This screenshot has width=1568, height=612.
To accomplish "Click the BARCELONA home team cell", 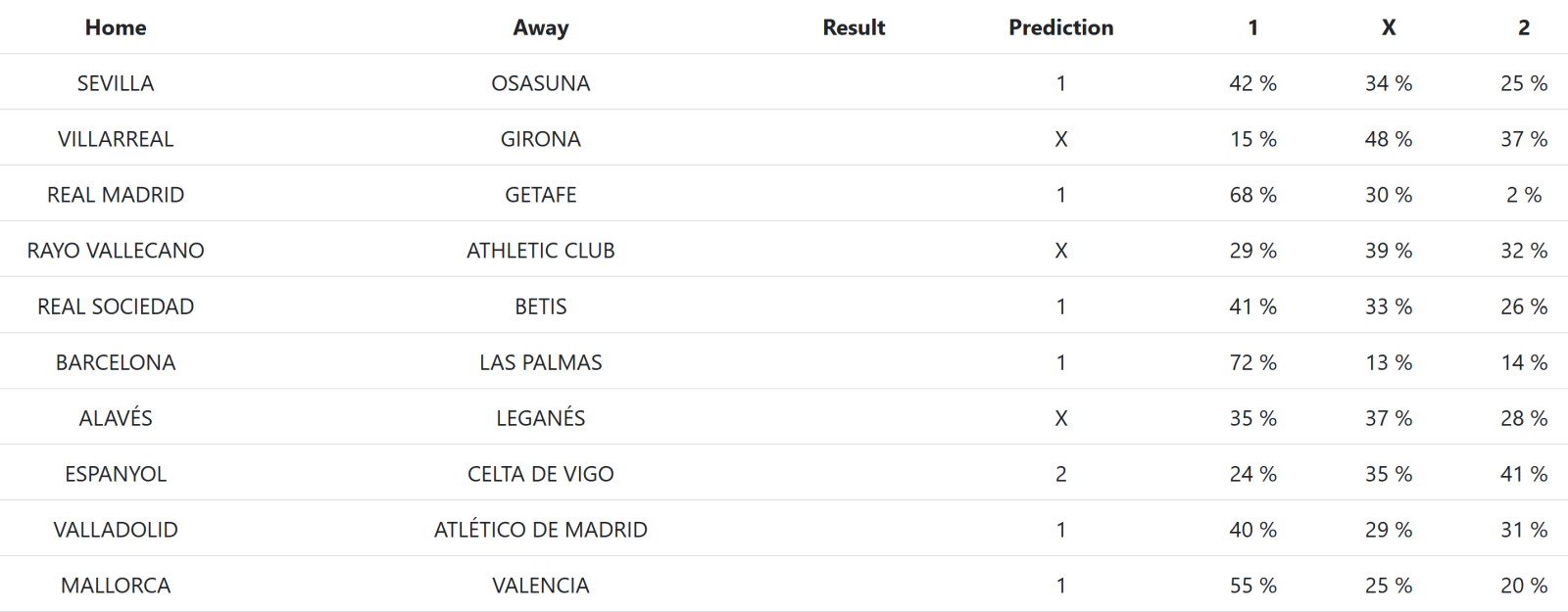I will pyautogui.click(x=116, y=362).
